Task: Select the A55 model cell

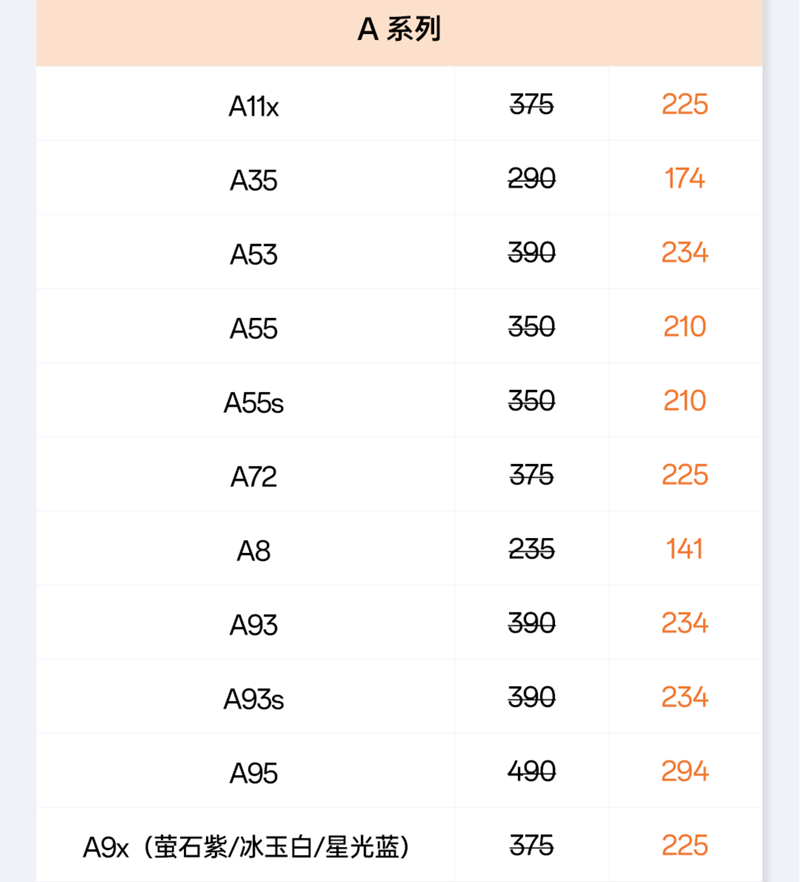Action: pyautogui.click(x=253, y=328)
